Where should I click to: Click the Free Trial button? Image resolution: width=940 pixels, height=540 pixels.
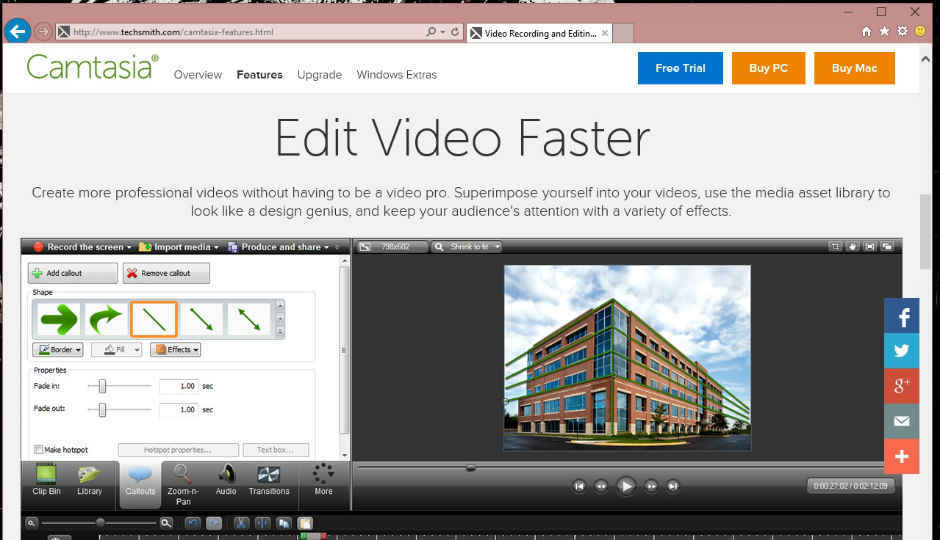click(x=680, y=68)
